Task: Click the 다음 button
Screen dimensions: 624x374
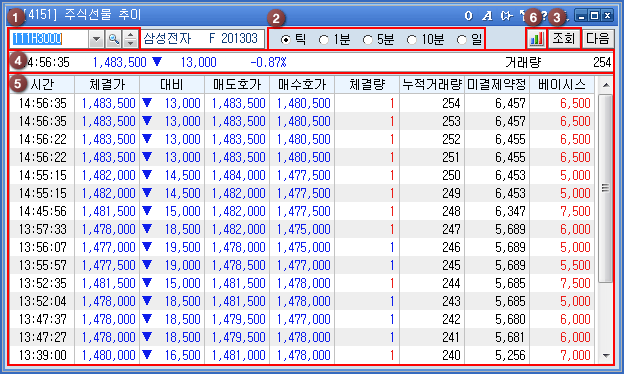Action: (x=598, y=39)
